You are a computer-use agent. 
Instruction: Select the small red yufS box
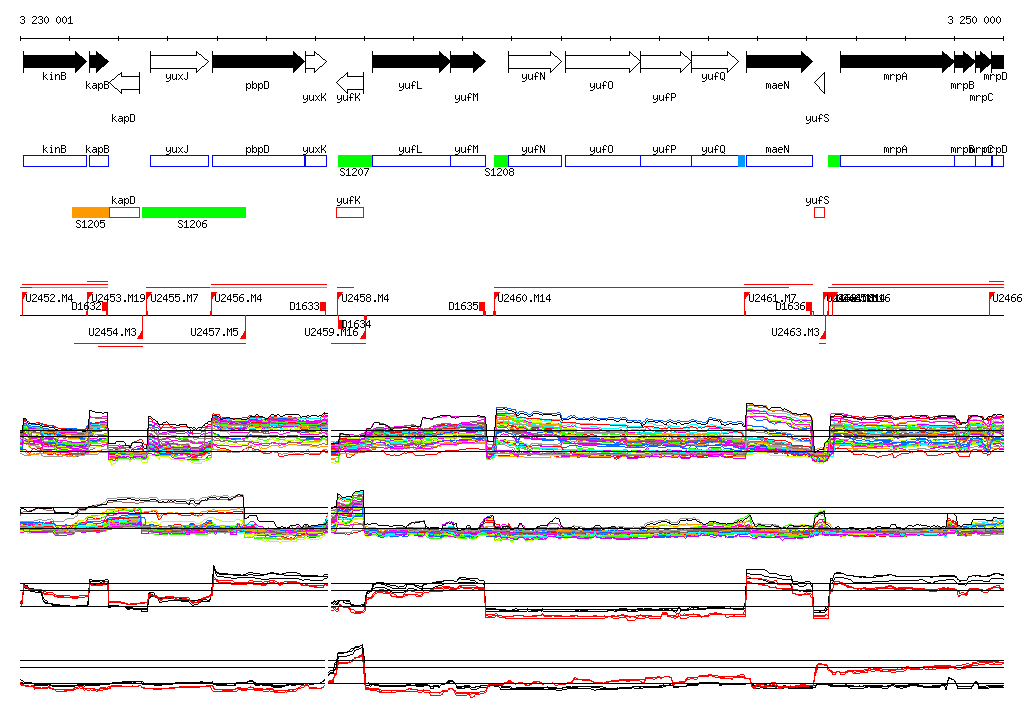coord(820,212)
